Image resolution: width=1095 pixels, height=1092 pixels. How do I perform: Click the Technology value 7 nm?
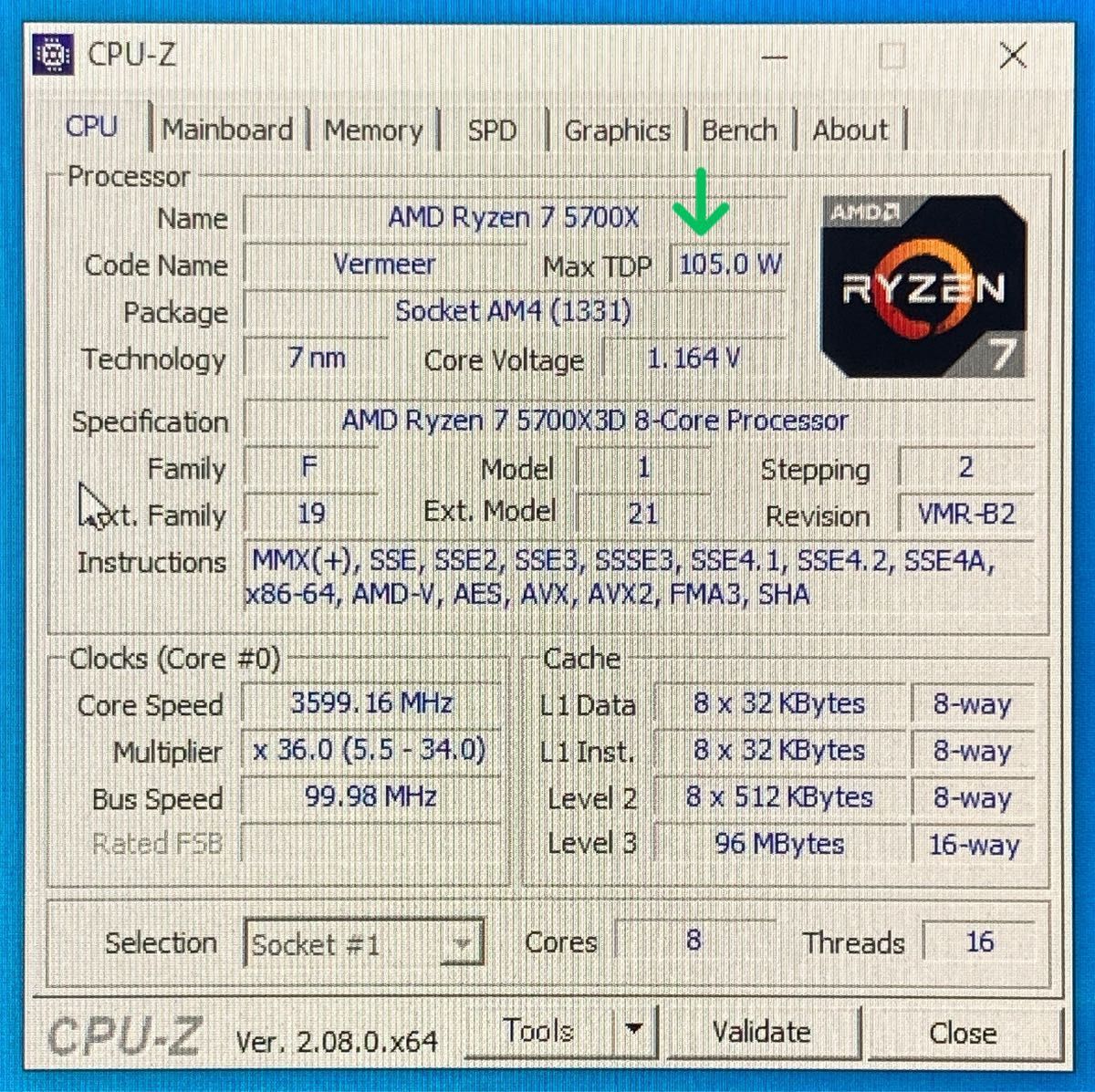pyautogui.click(x=316, y=358)
